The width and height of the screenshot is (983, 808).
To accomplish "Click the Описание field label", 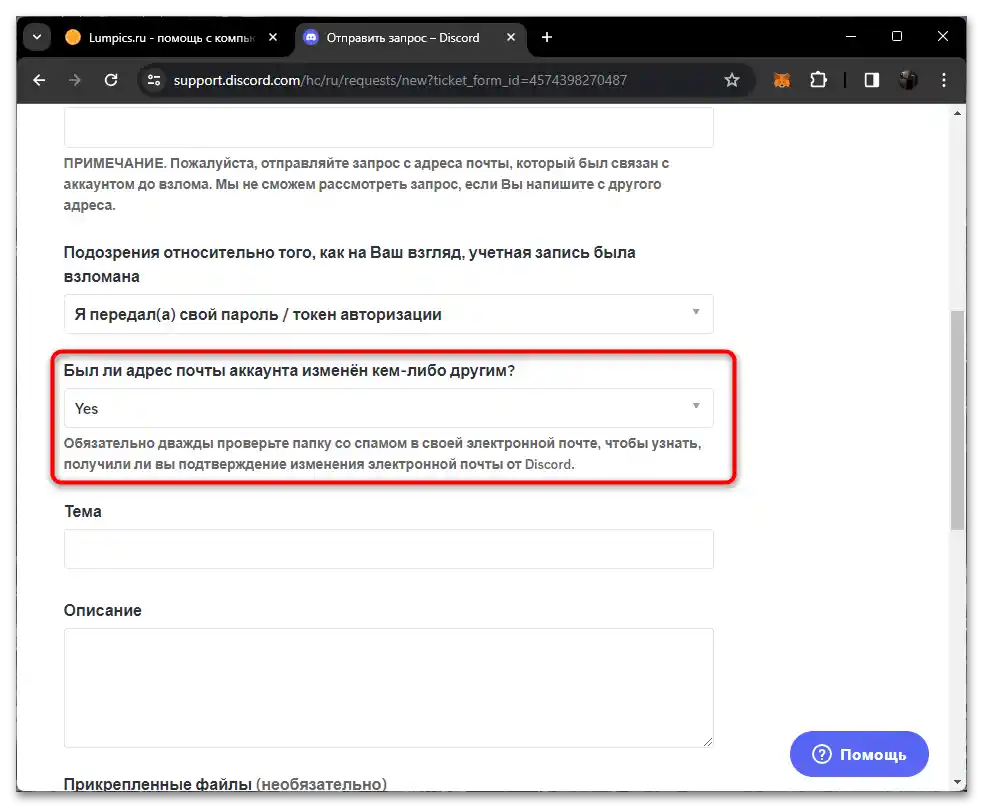I will point(103,611).
